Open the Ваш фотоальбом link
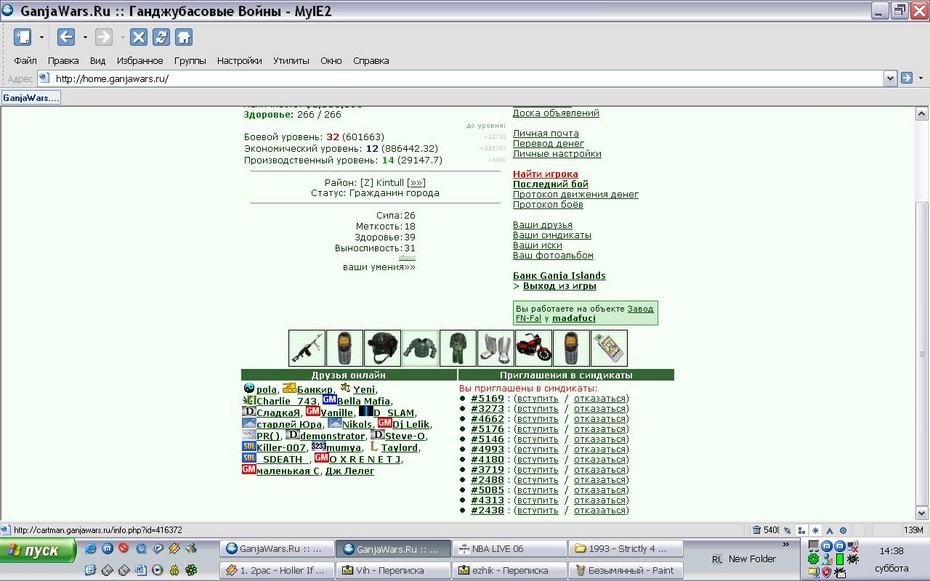The width and height of the screenshot is (930, 581). pyautogui.click(x=553, y=256)
